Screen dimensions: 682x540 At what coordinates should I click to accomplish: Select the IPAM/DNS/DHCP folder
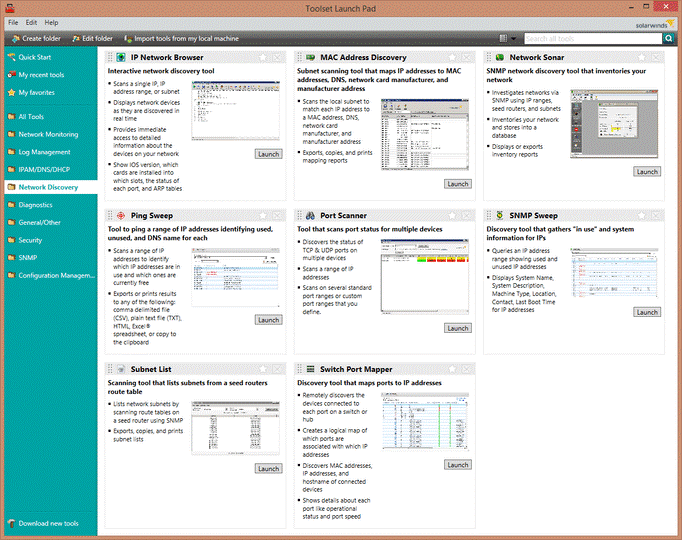tap(51, 170)
